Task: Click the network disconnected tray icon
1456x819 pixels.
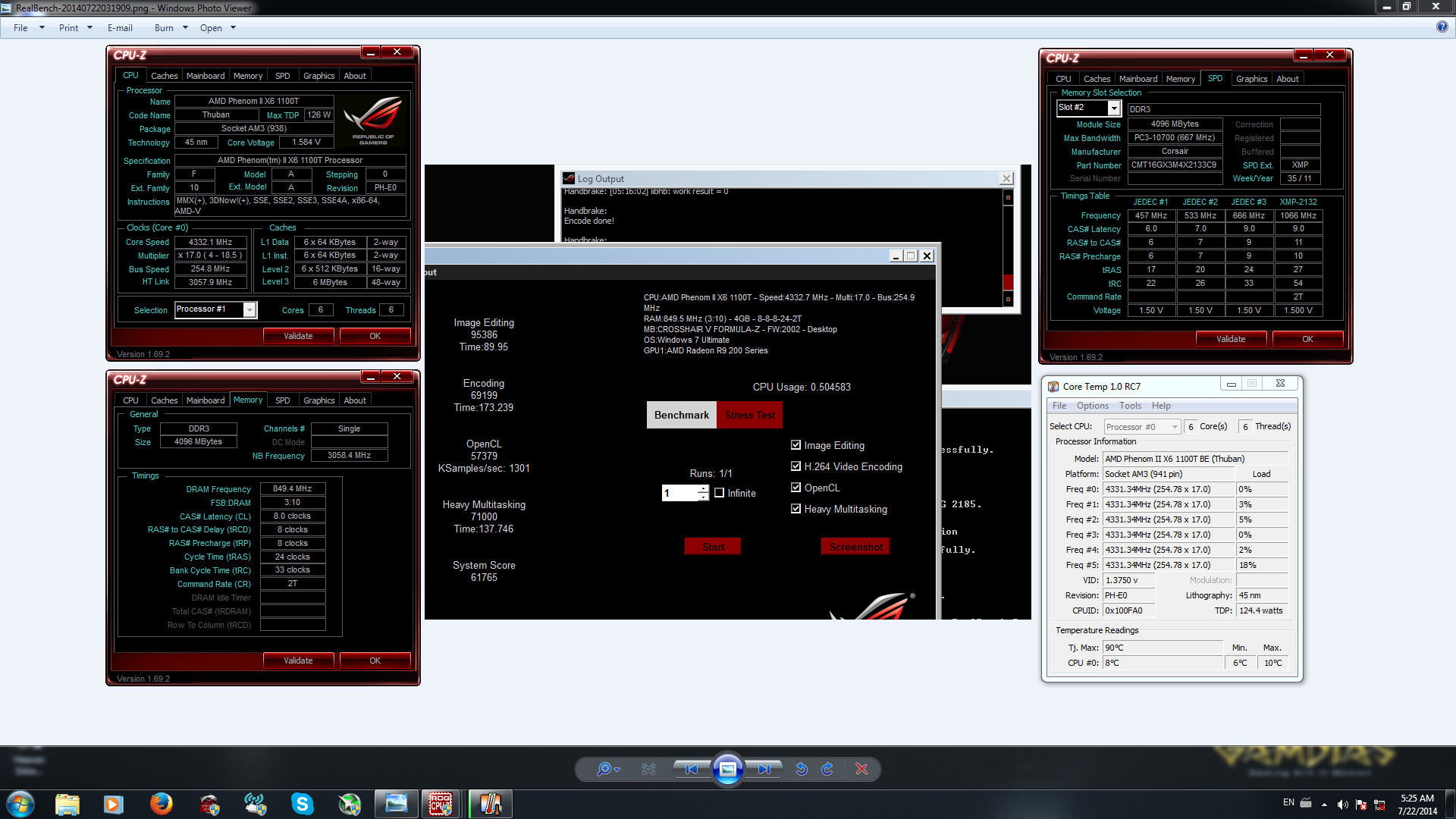Action: tap(1379, 805)
